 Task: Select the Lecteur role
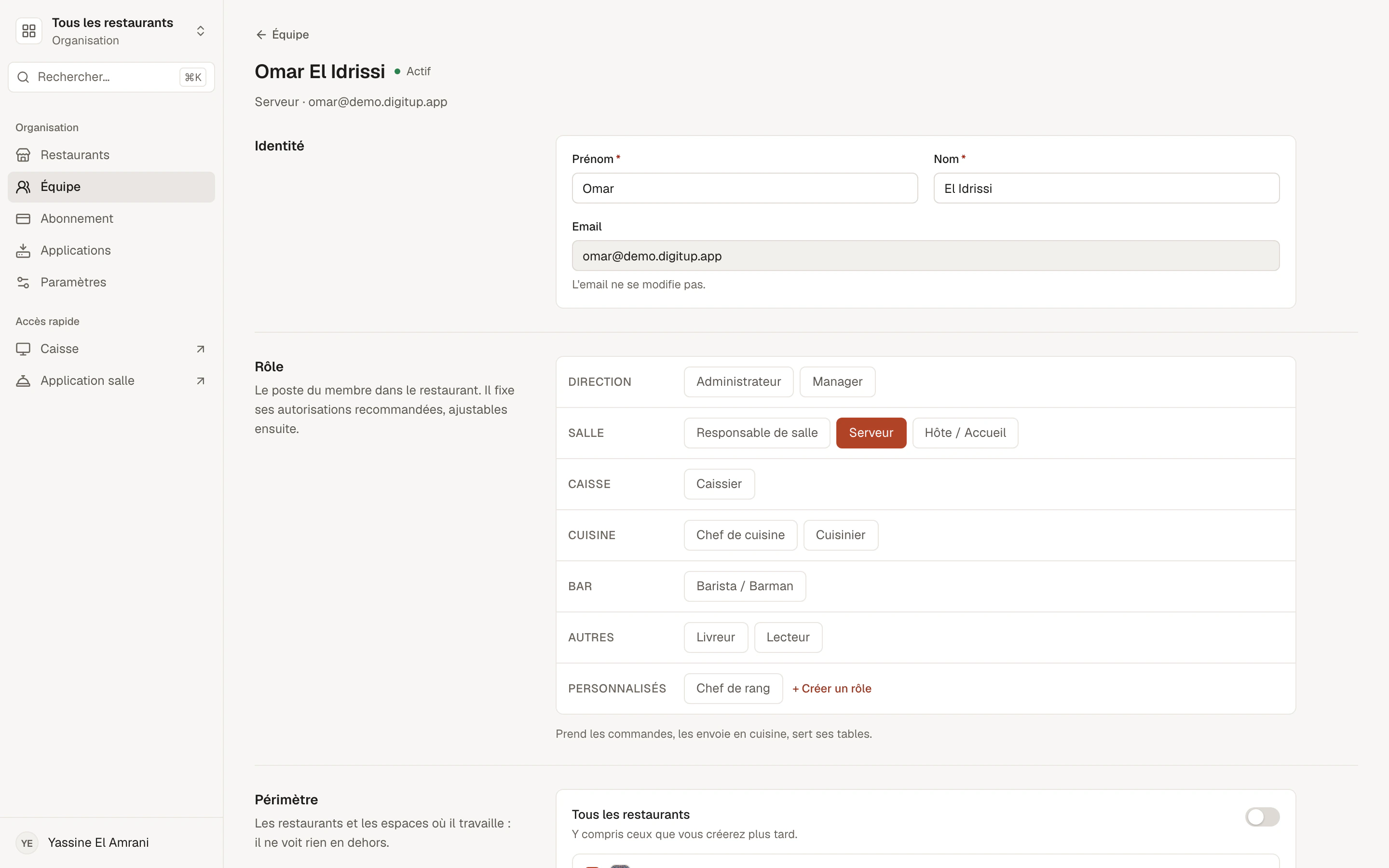(x=788, y=637)
